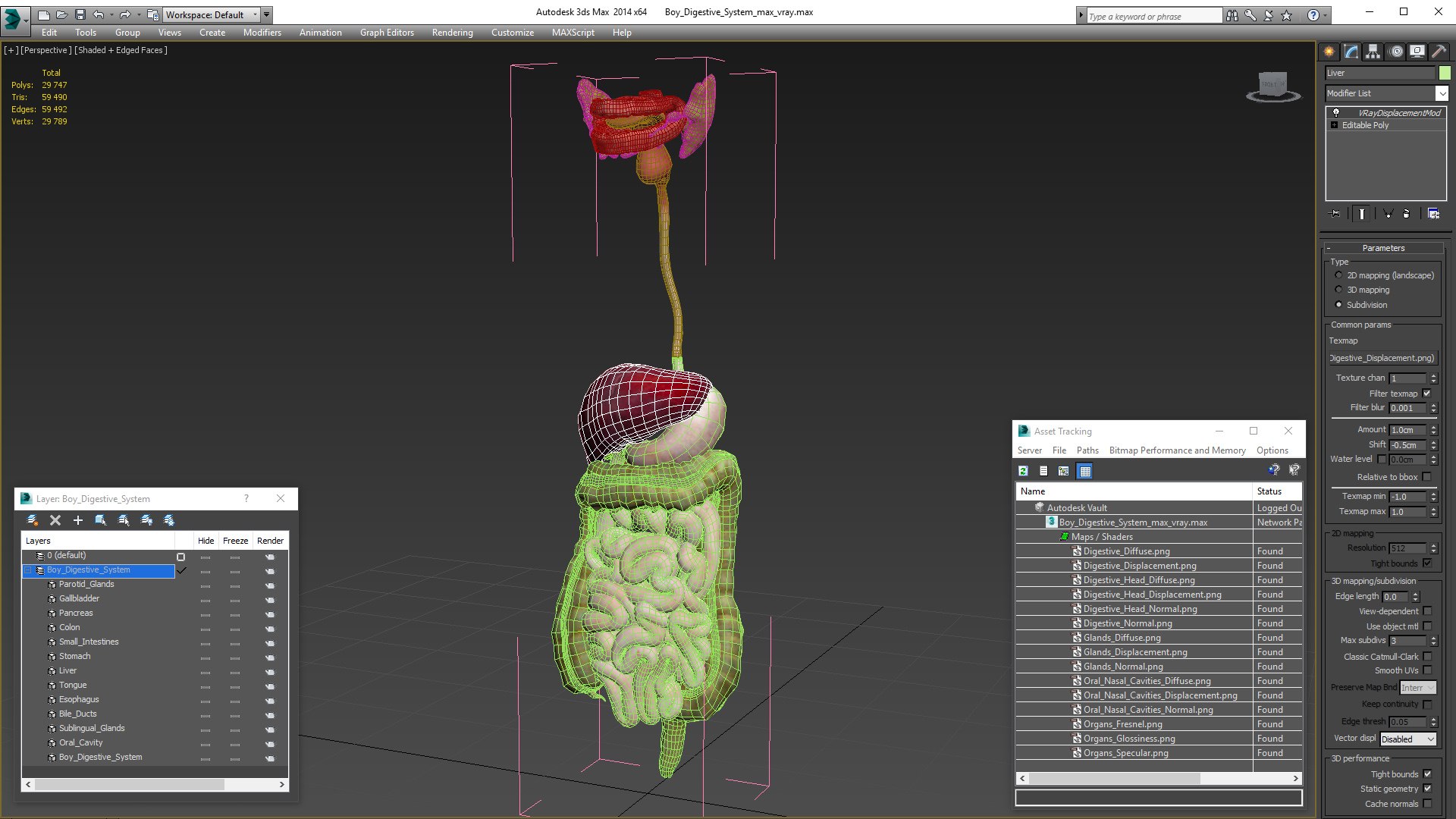1456x819 pixels.
Task: Remove modifier from the stack icon
Action: [1406, 214]
